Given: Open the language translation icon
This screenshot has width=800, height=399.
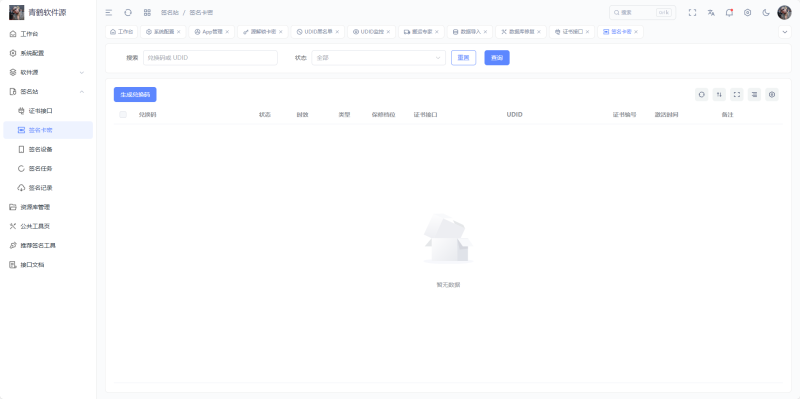Looking at the screenshot, I should click(x=711, y=13).
